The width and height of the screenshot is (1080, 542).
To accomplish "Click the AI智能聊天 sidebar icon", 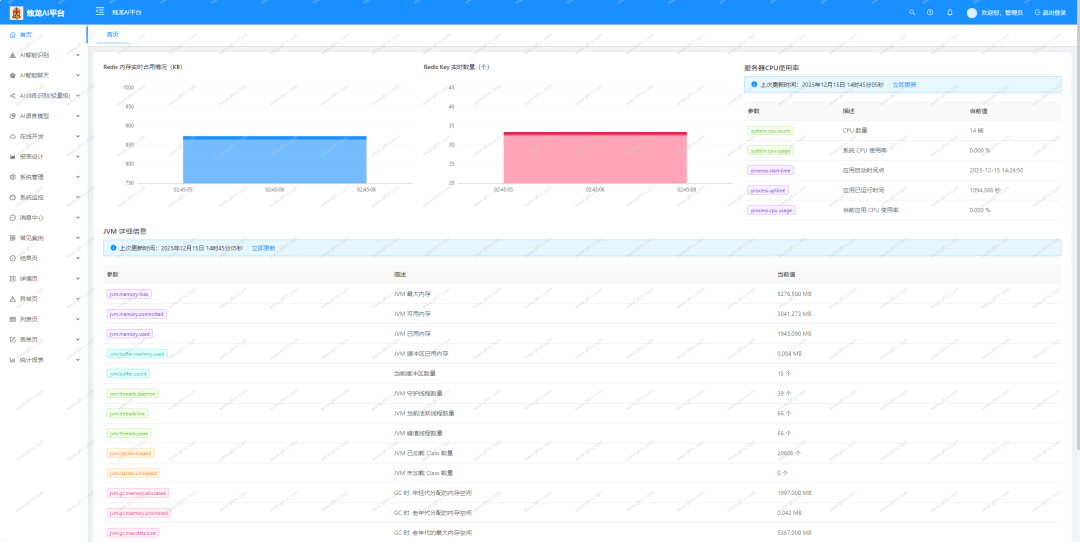I will (x=12, y=75).
